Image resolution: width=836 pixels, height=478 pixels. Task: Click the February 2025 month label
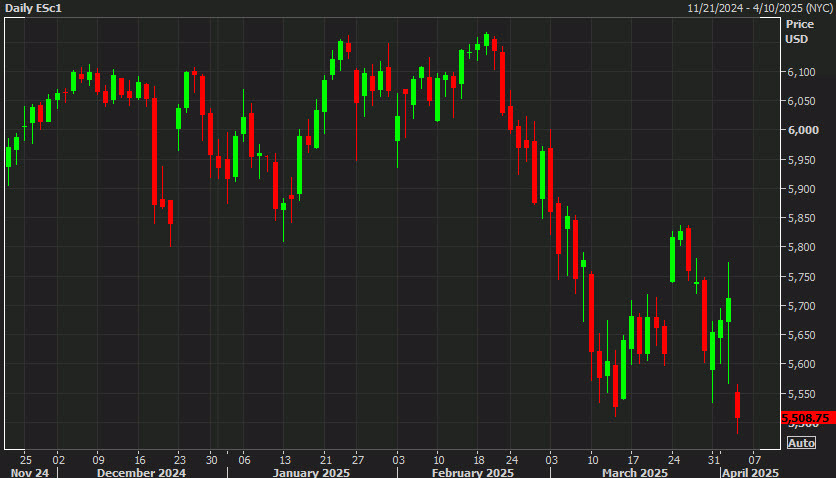[473, 473]
